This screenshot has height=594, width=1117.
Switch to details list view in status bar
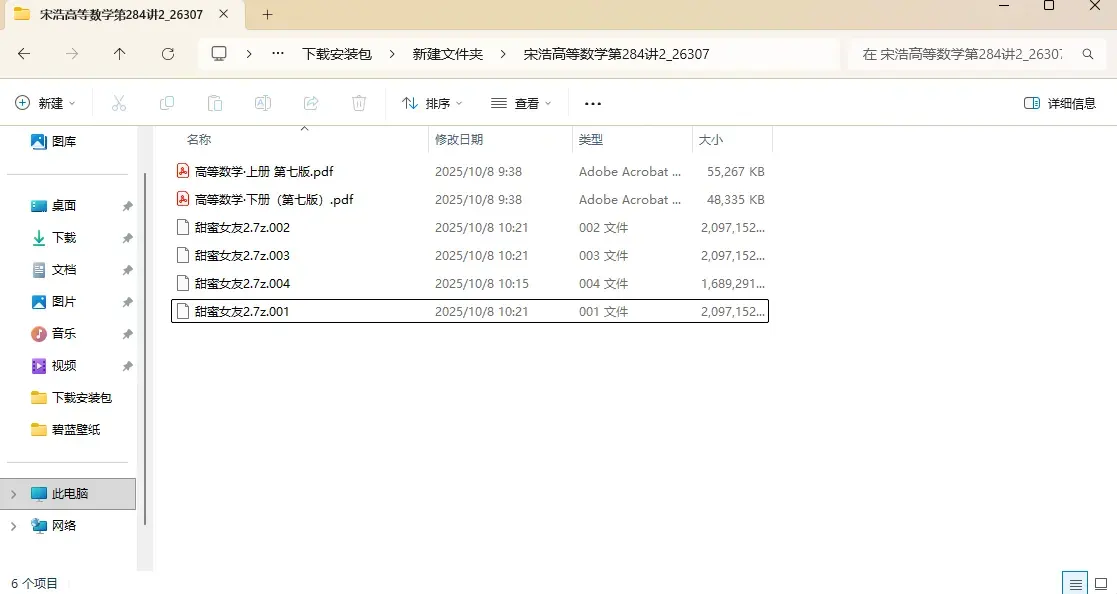(x=1075, y=583)
